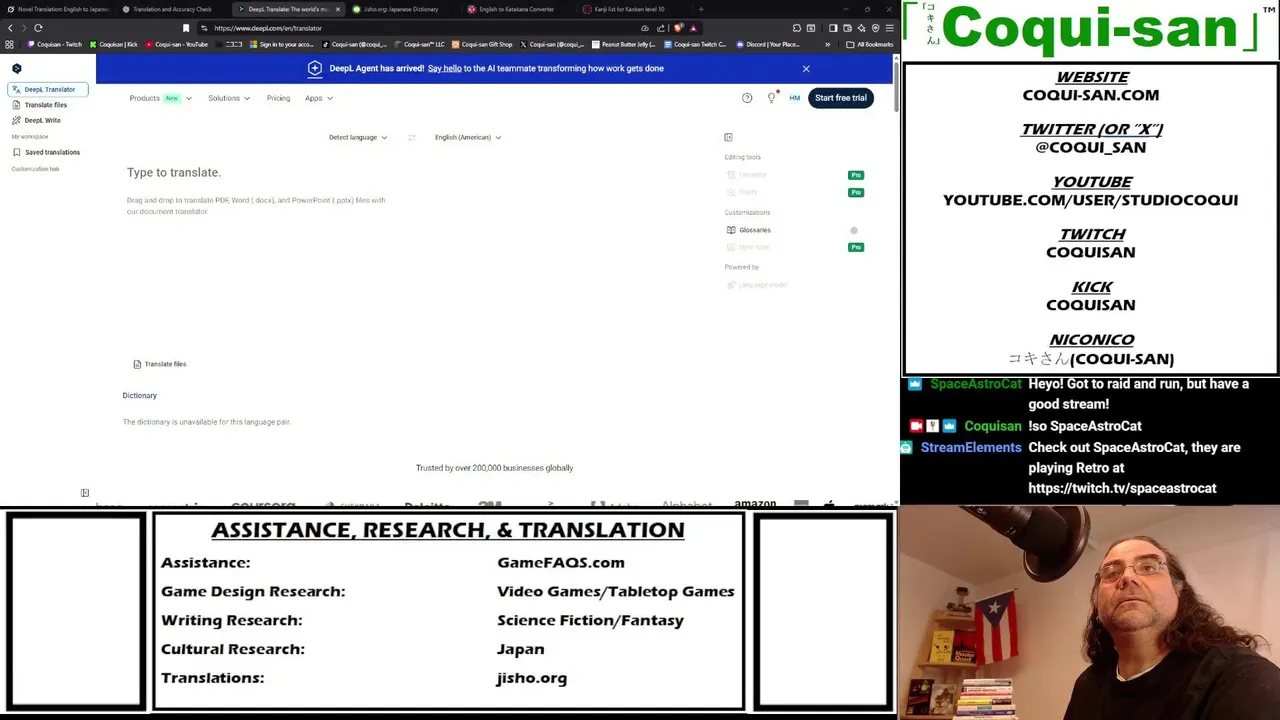Open the Pricing page
The image size is (1280, 720).
pos(278,98)
